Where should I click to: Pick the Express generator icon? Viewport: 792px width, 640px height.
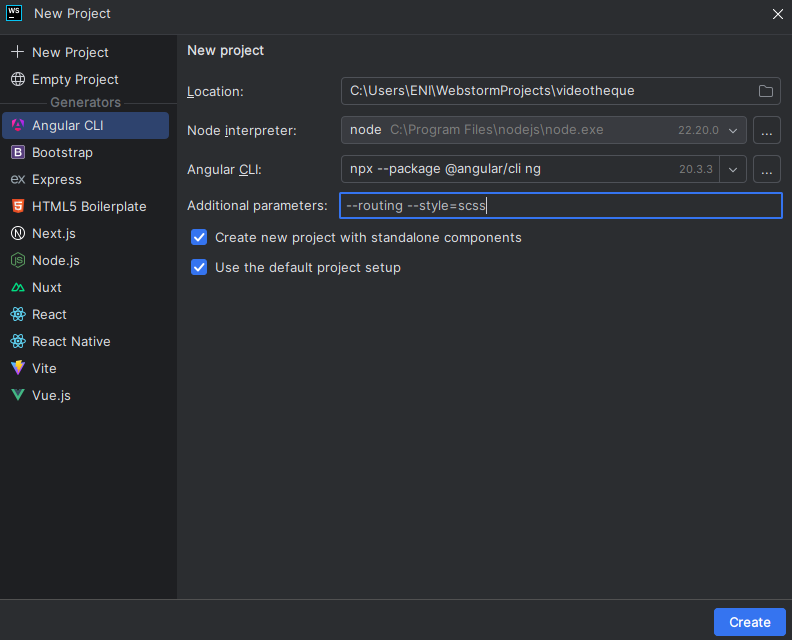point(17,180)
